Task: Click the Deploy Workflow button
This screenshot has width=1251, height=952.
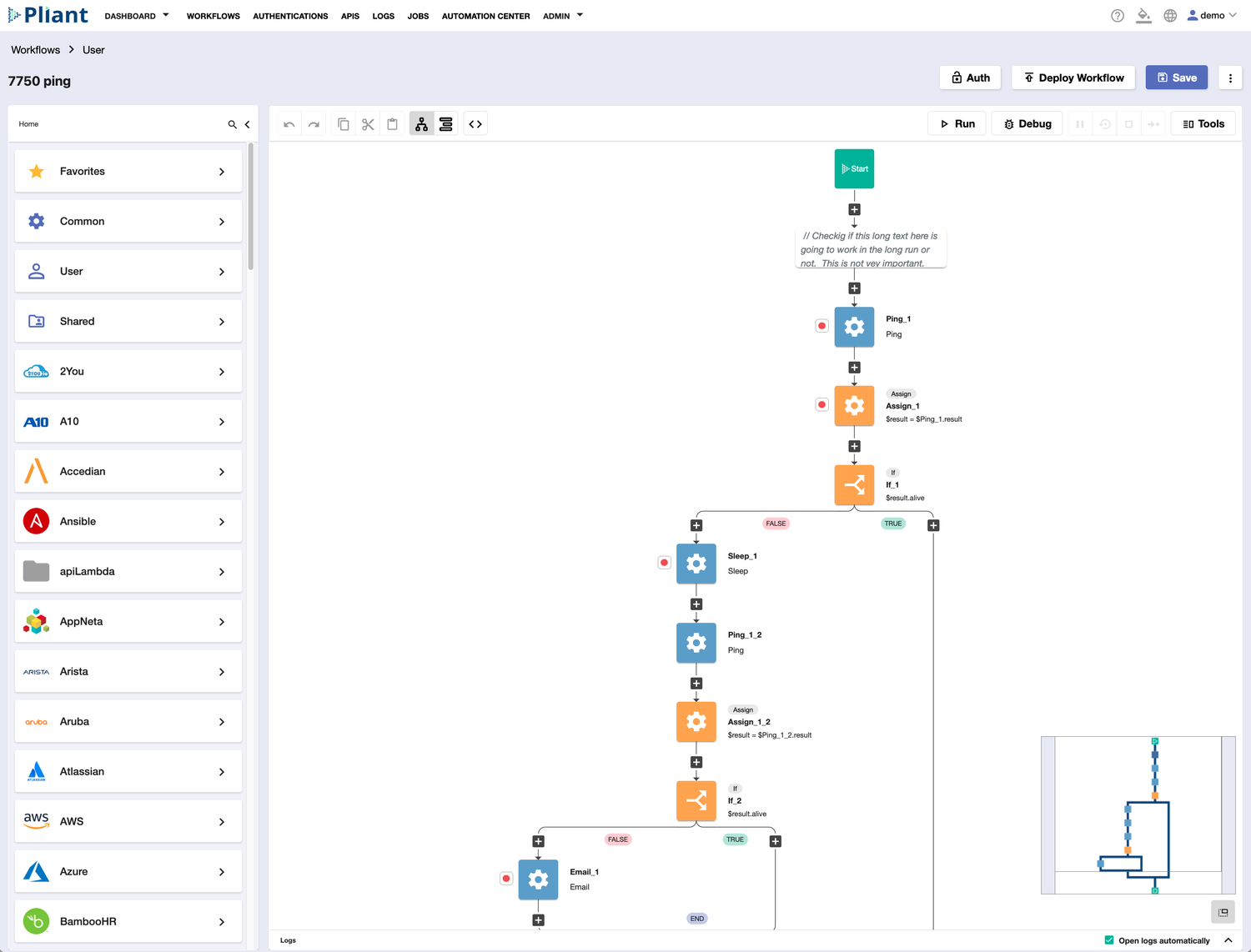Action: (1073, 78)
